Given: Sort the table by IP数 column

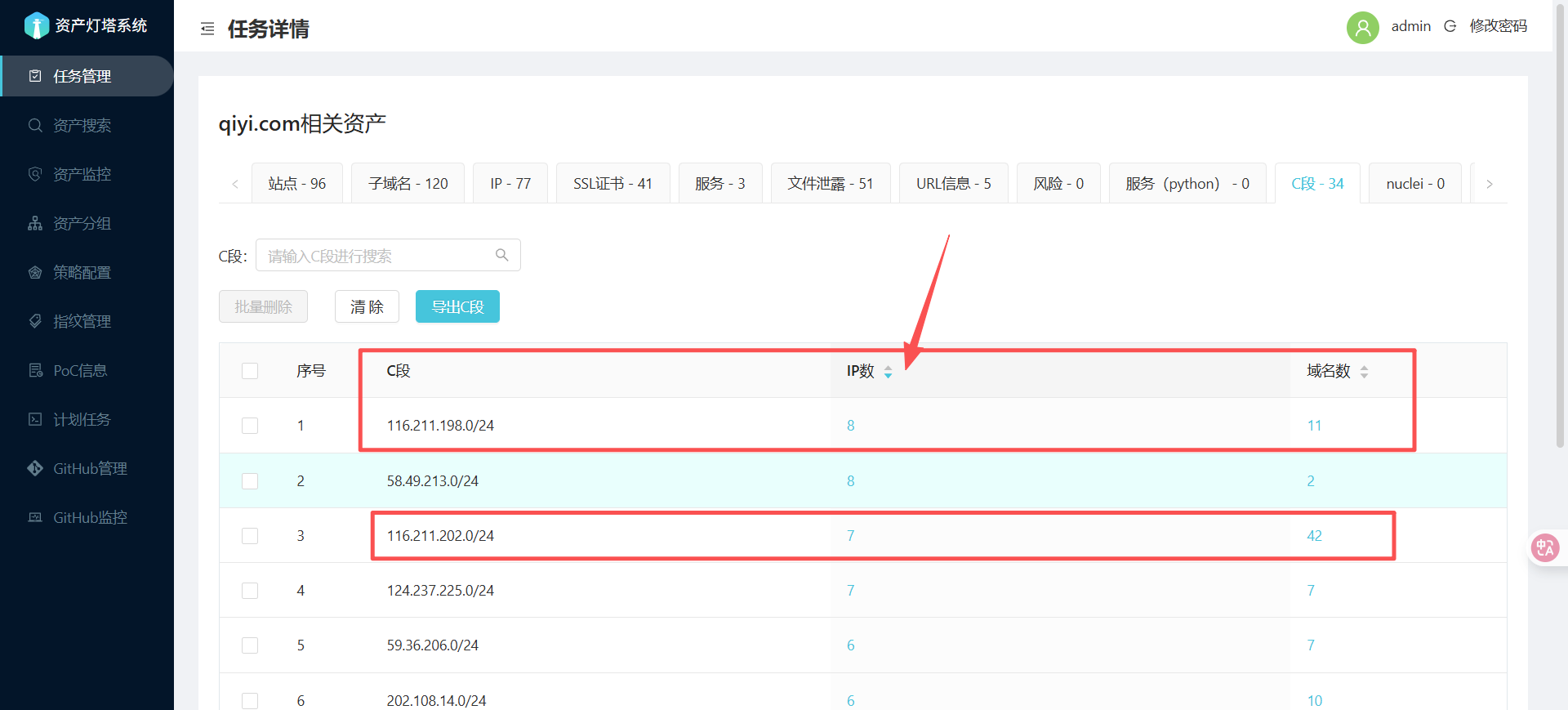Looking at the screenshot, I should coord(888,372).
